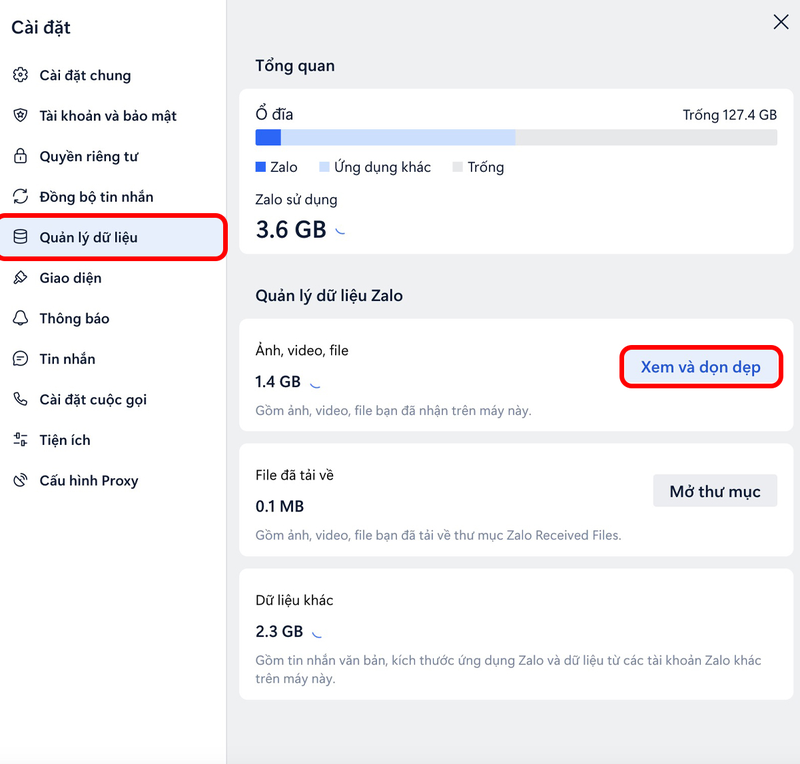Viewport: 800px width, 764px height.
Task: Click the 1.4 GB media size value
Action: click(278, 381)
